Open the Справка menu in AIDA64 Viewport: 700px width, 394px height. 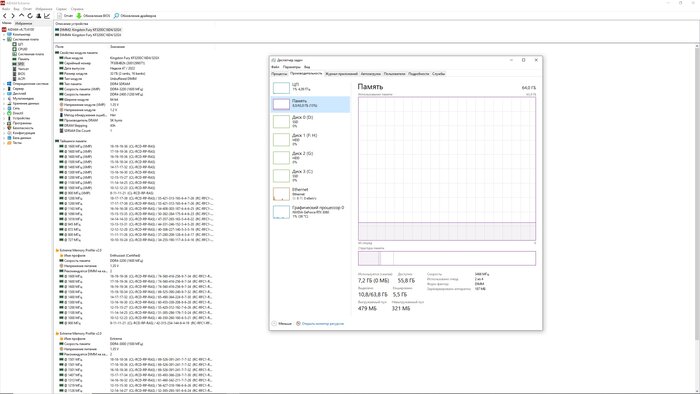[x=77, y=9]
